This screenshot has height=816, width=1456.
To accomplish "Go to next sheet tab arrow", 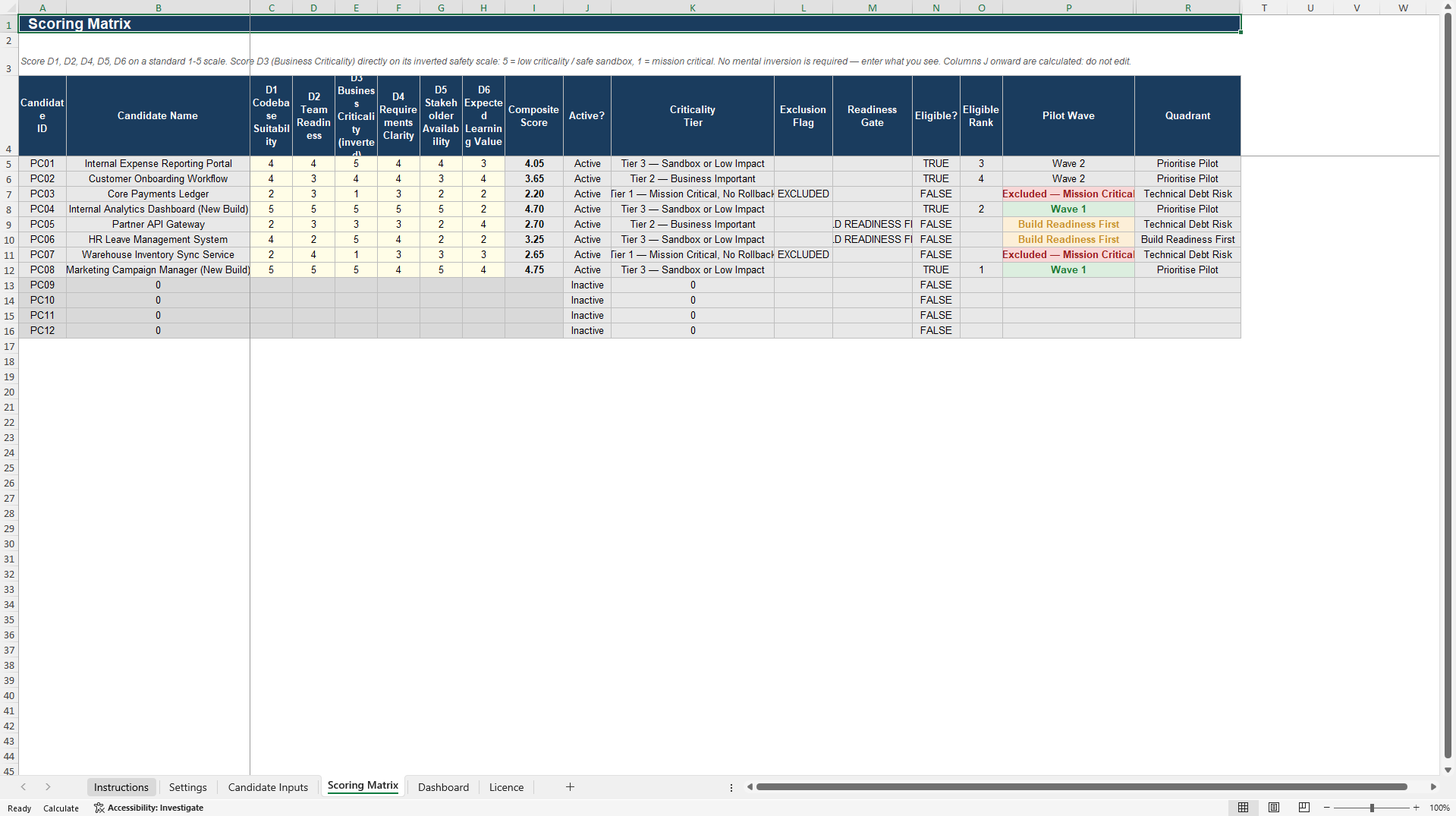I will tap(48, 787).
